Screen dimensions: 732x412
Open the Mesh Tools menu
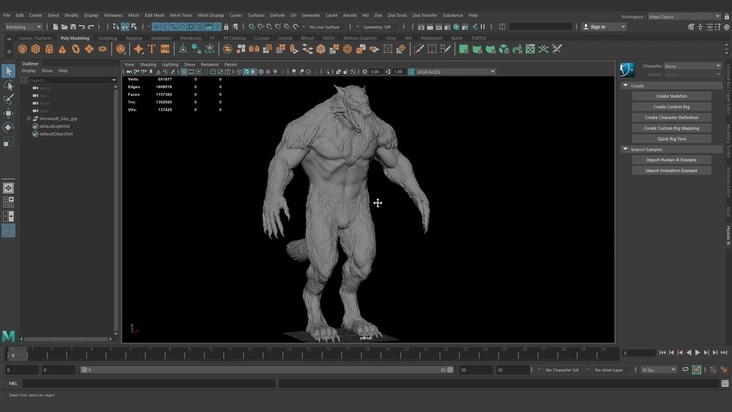coord(181,15)
